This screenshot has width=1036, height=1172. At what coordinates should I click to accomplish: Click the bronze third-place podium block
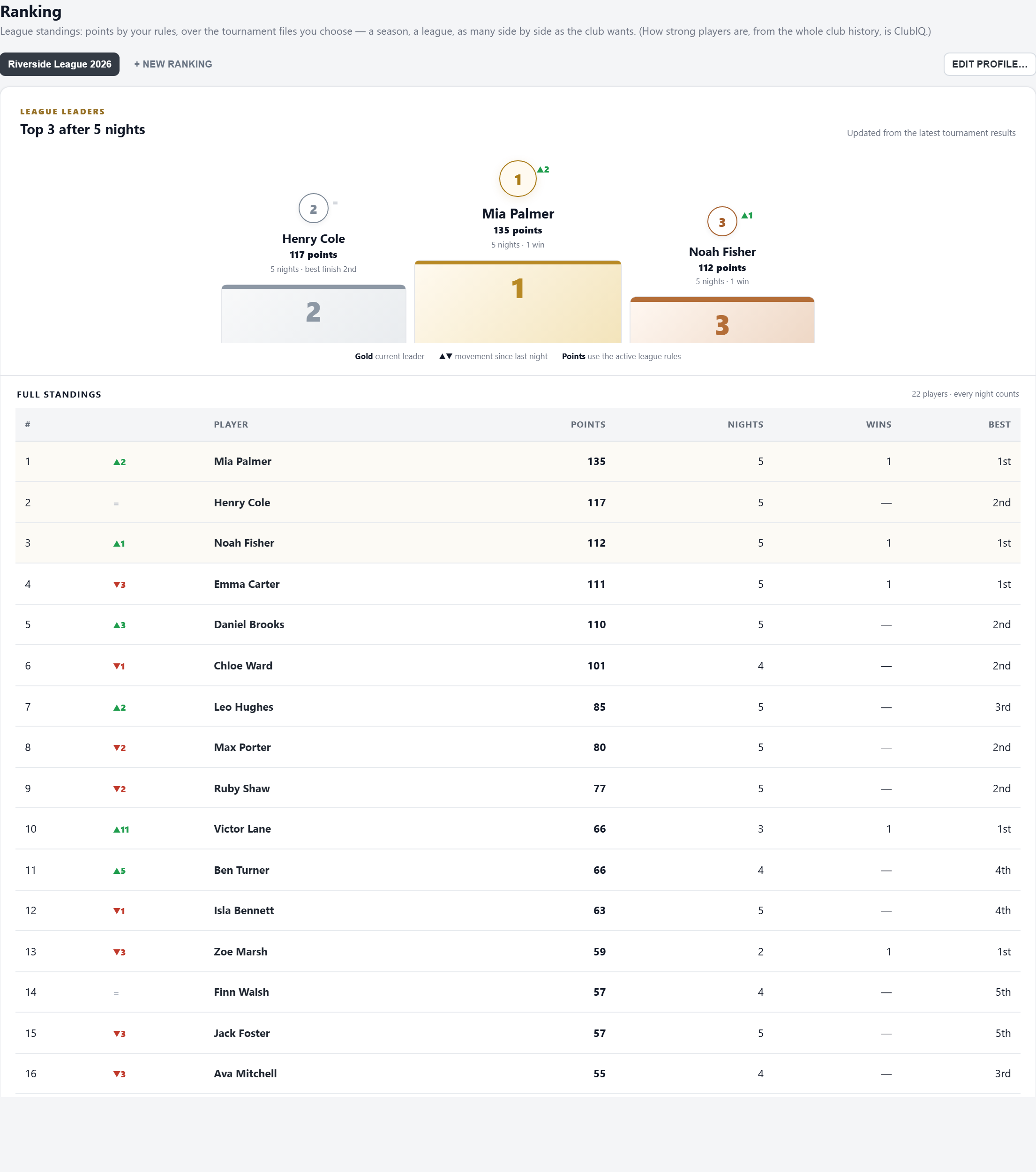[722, 321]
